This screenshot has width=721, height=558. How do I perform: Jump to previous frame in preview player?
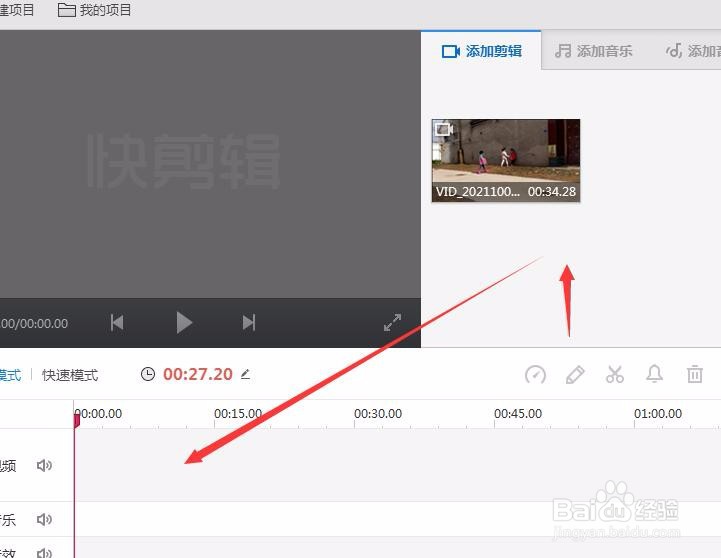tap(117, 323)
